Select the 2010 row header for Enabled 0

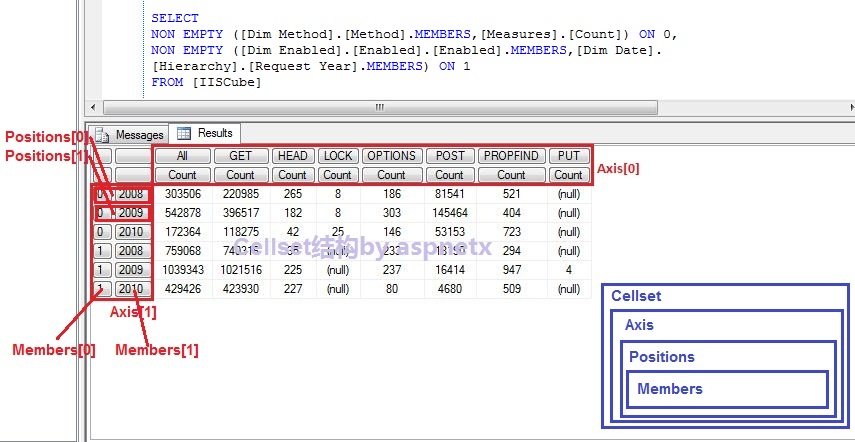click(x=132, y=232)
